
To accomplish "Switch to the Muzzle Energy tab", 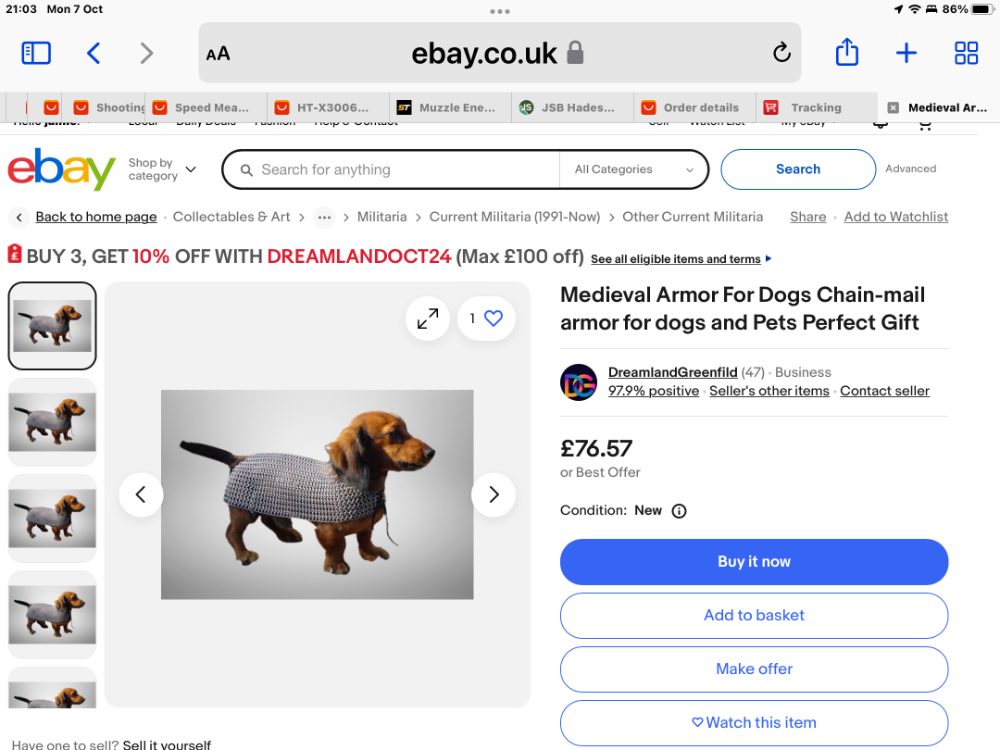I will [449, 108].
